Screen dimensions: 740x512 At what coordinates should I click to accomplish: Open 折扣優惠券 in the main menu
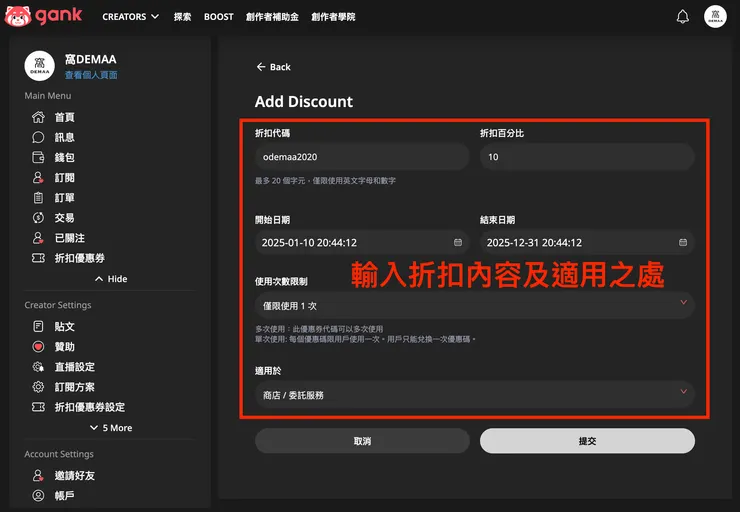click(x=80, y=258)
